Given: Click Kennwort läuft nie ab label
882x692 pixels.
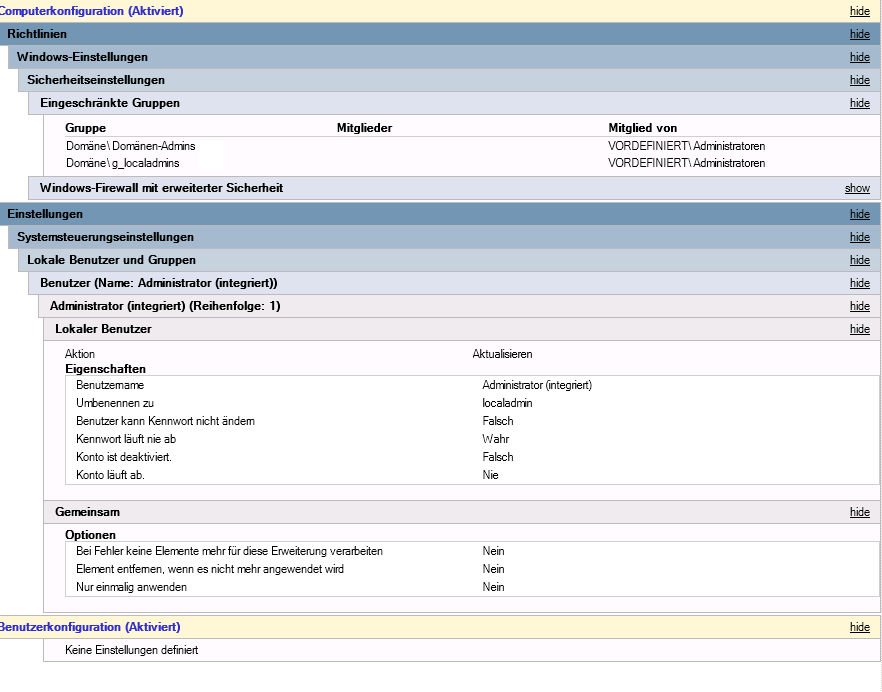Looking at the screenshot, I should [126, 439].
